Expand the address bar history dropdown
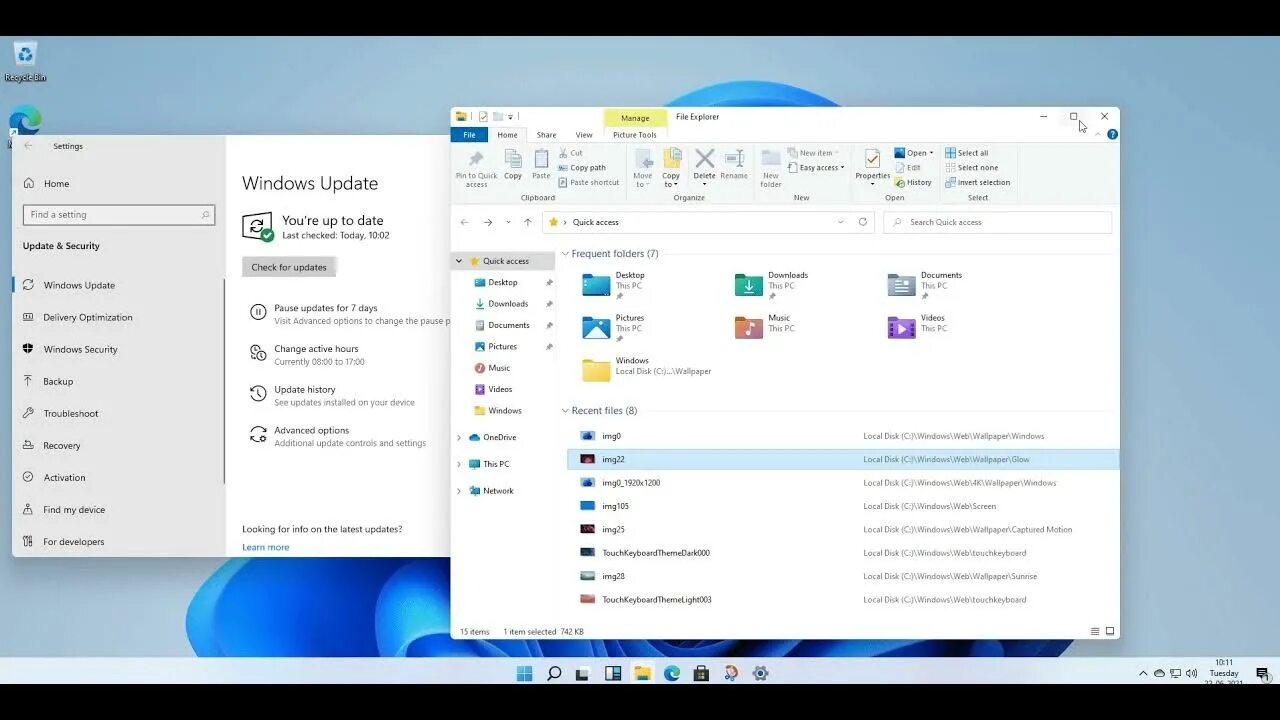 click(x=840, y=222)
